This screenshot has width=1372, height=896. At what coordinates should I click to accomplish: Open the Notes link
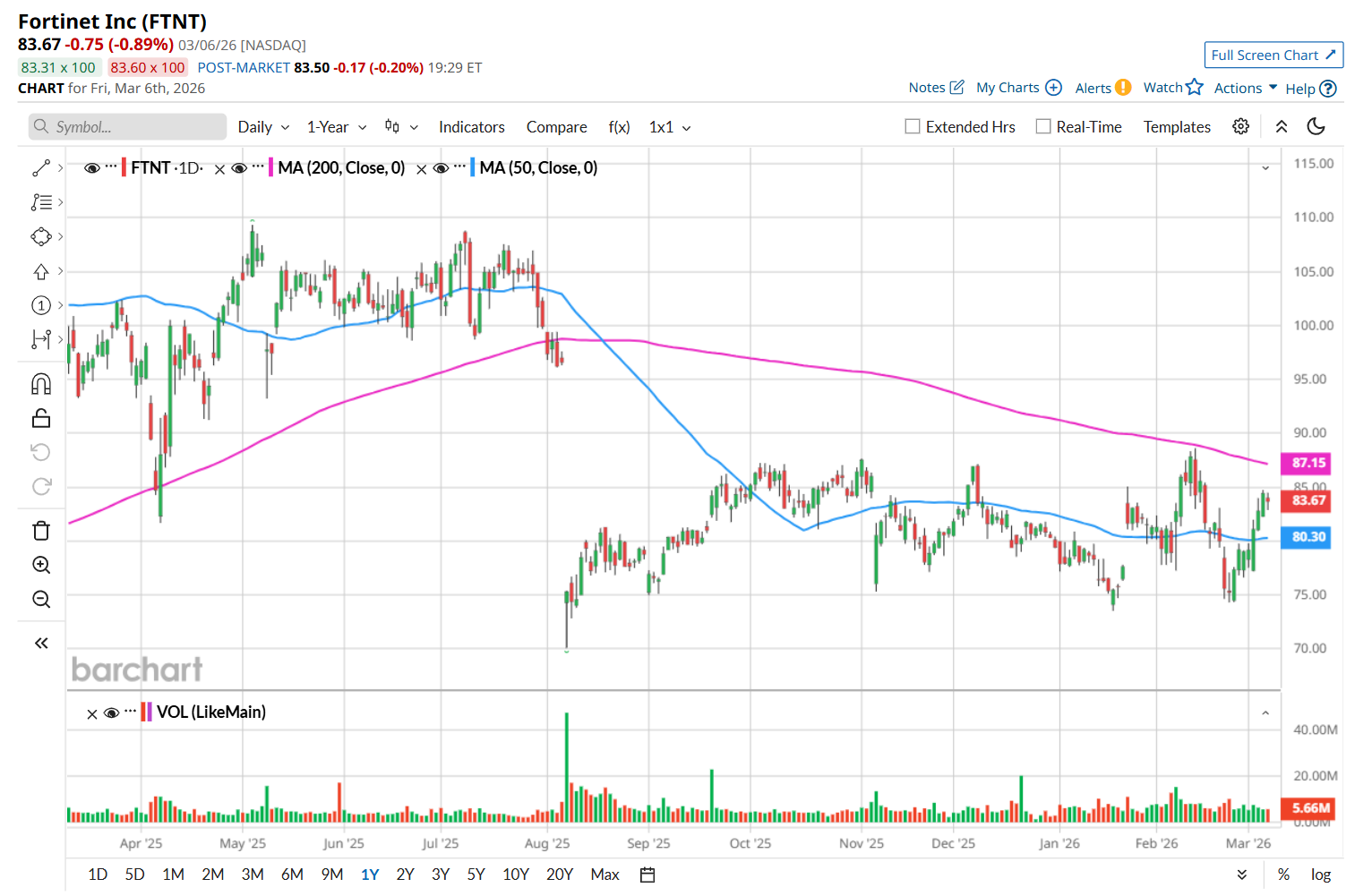click(936, 87)
